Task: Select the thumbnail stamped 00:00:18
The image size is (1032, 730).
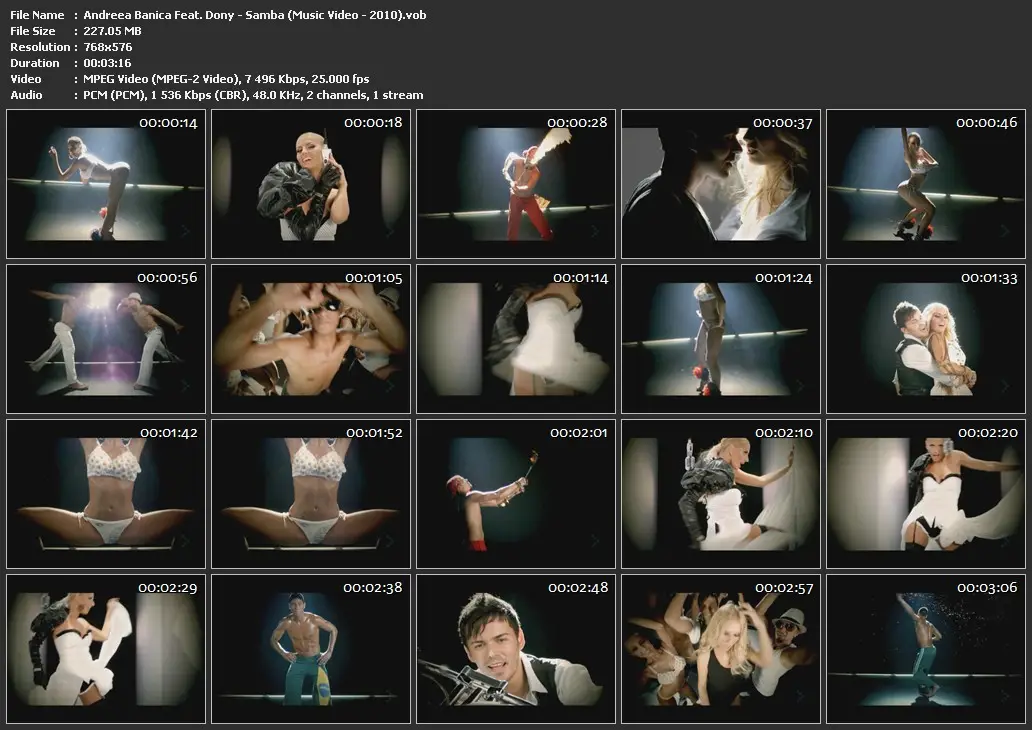Action: click(311, 184)
